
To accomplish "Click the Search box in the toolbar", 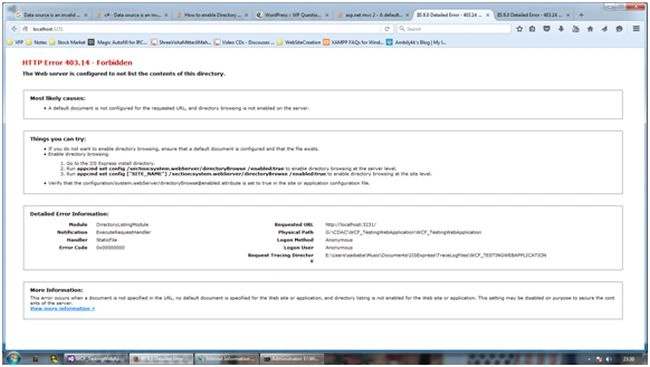I will [x=454, y=29].
